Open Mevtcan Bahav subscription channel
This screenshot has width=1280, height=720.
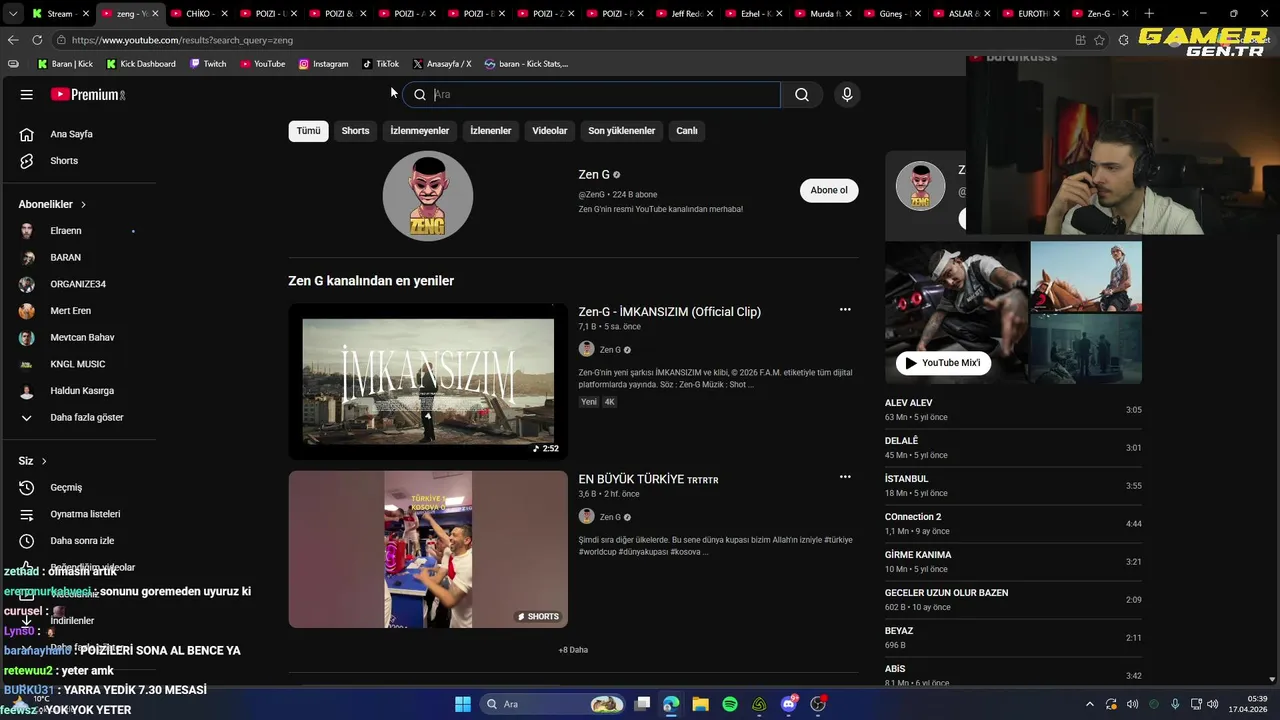(80, 338)
